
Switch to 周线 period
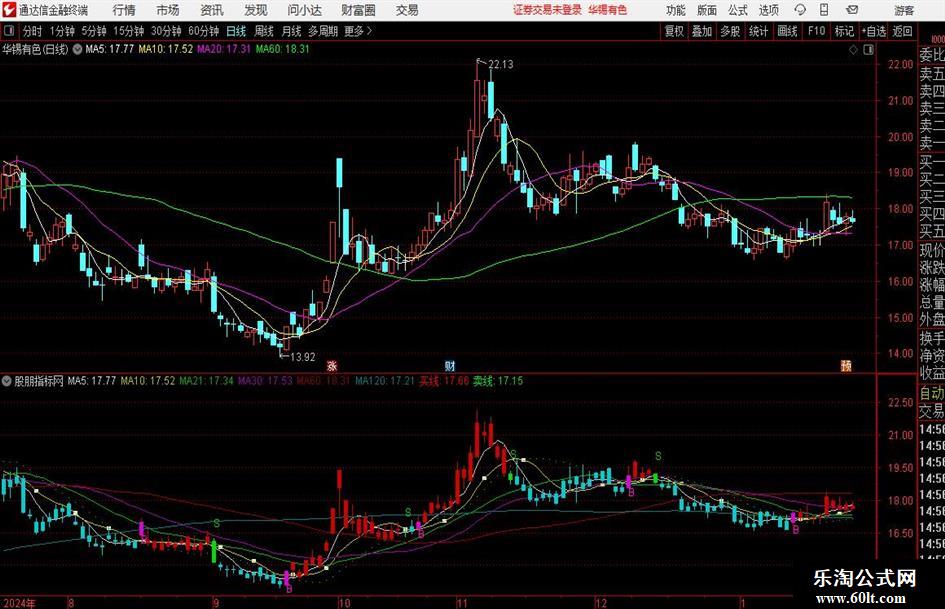264,31
